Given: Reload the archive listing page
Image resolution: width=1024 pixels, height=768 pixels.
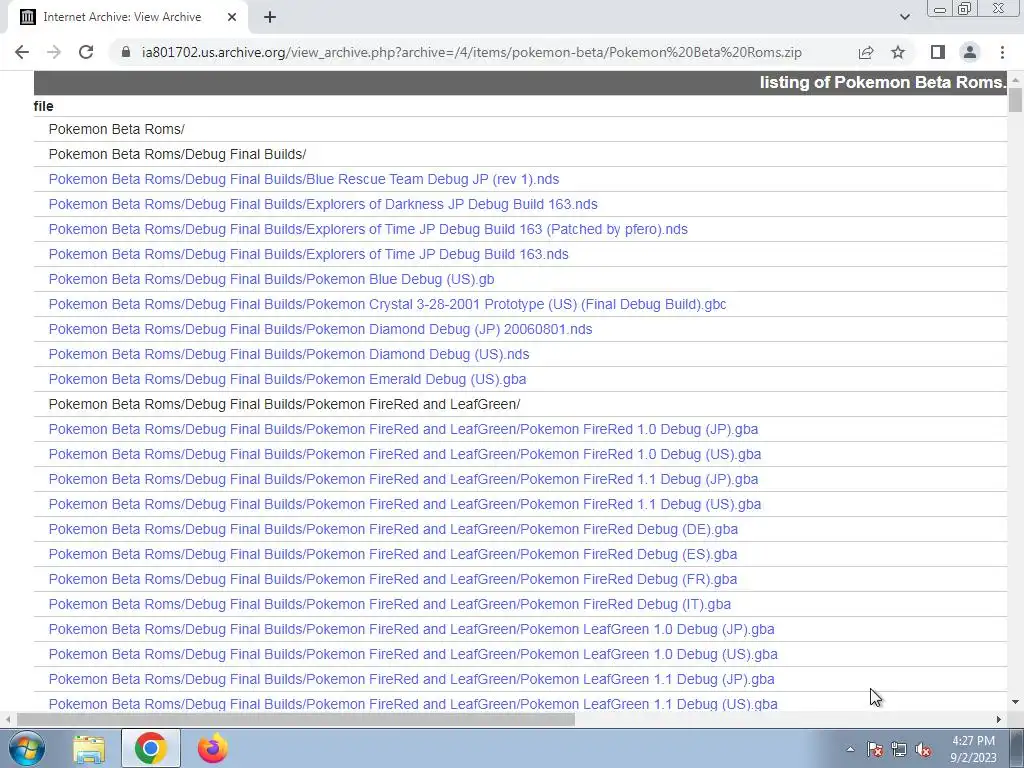Looking at the screenshot, I should 86,52.
